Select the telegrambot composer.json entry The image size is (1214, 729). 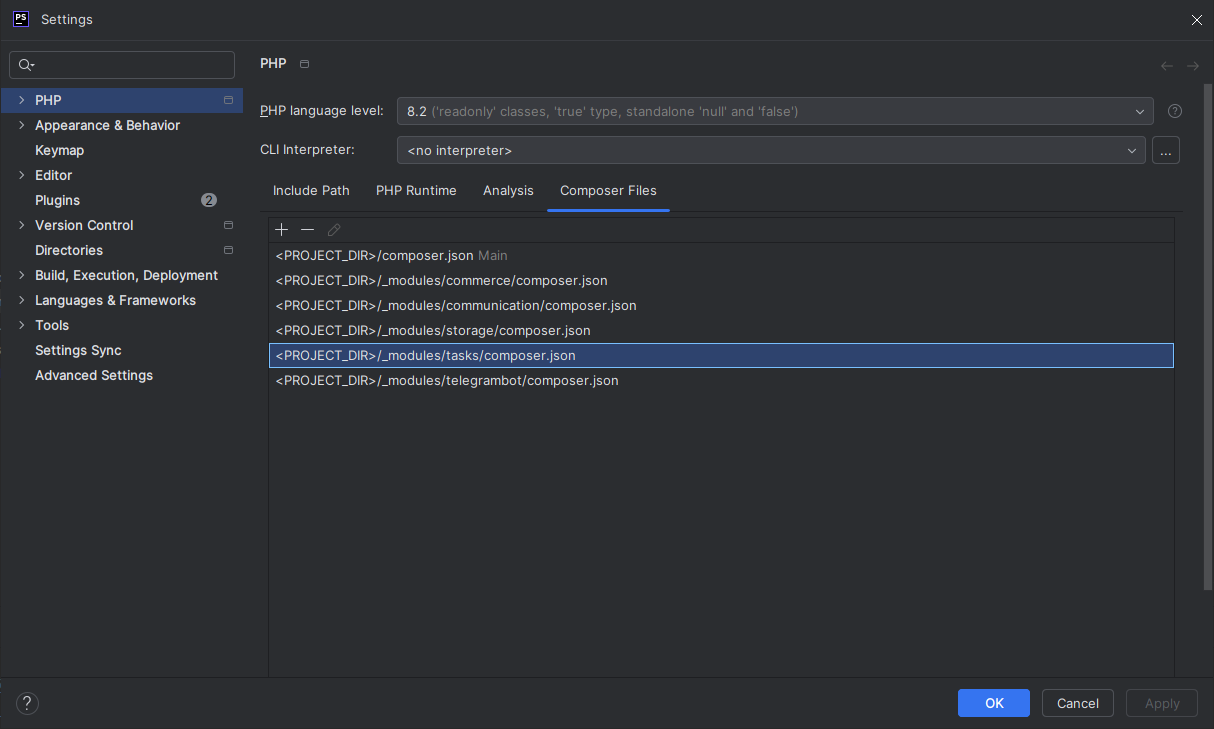447,380
